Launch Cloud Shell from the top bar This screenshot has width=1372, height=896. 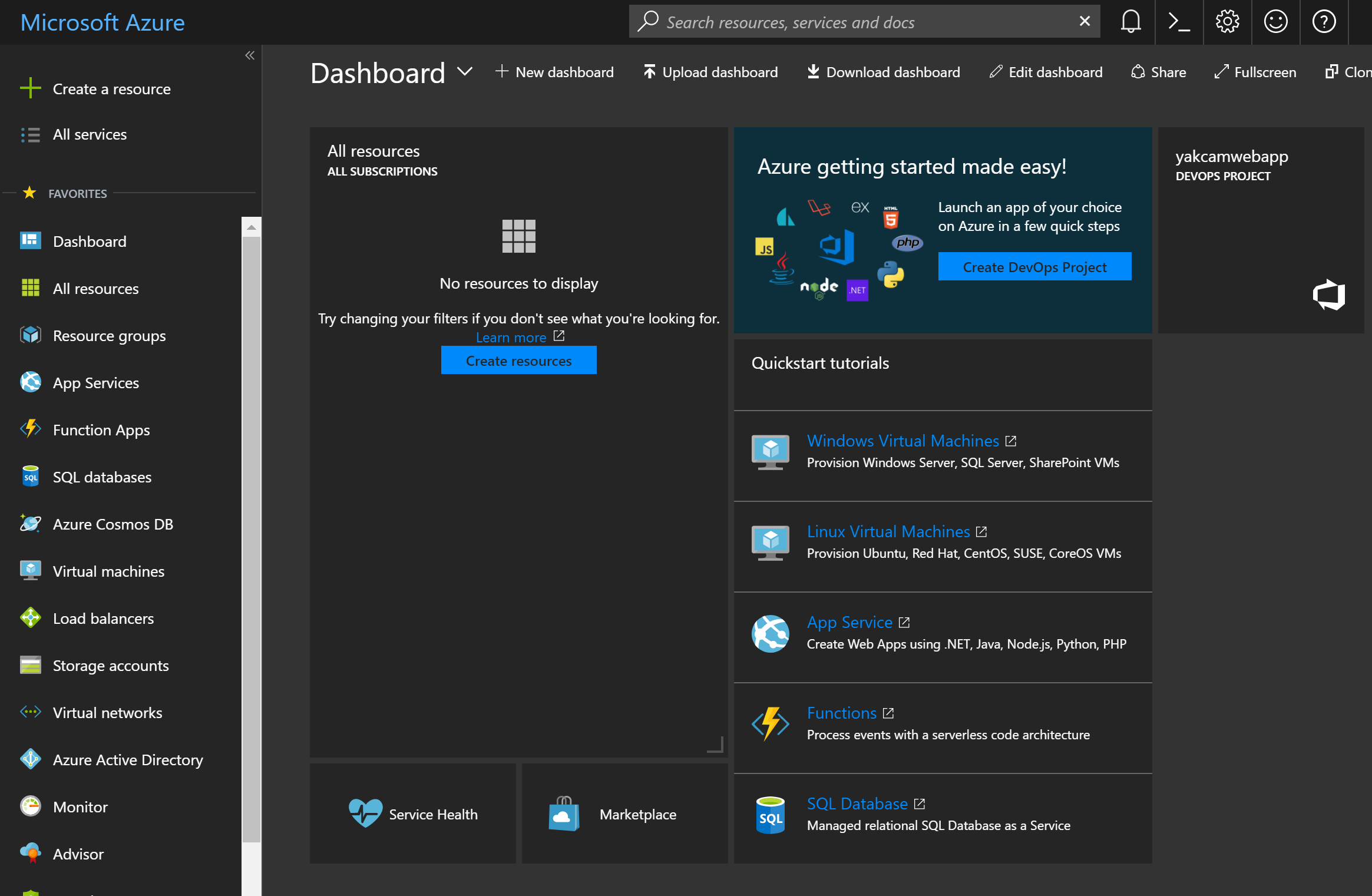(x=1179, y=22)
